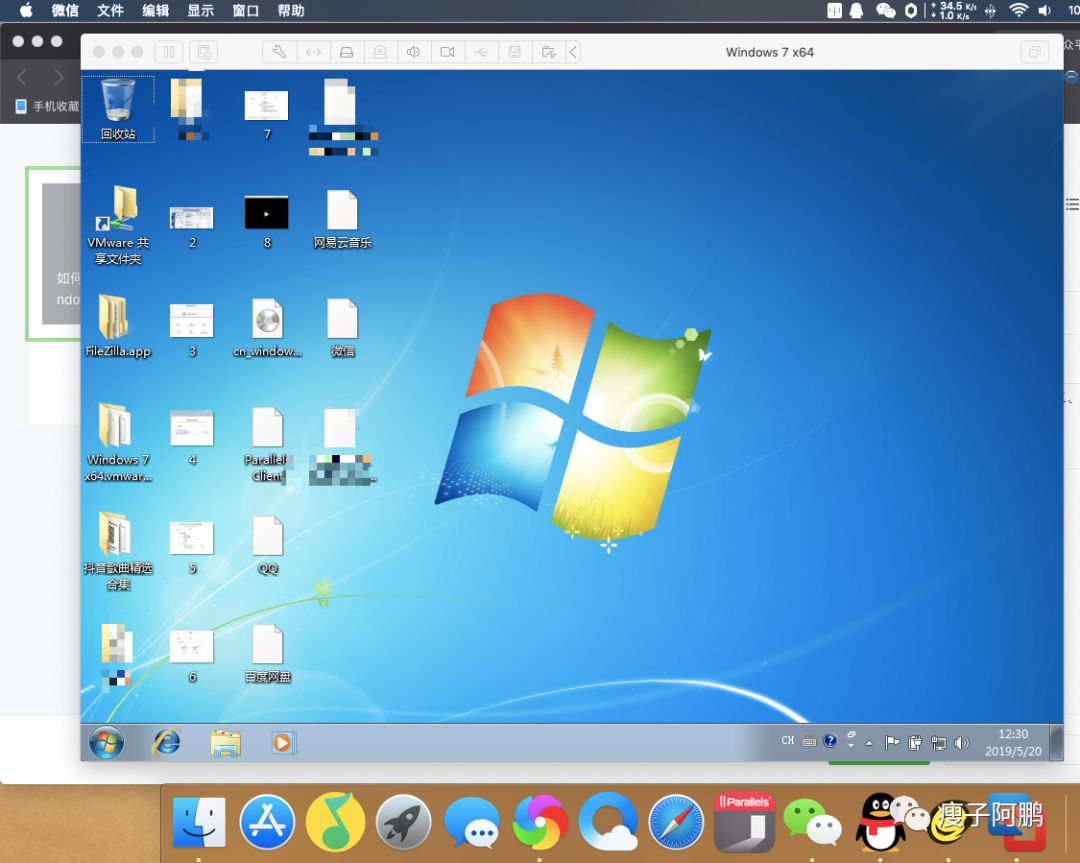This screenshot has width=1080, height=863.
Task: Open the Windows 7 Start menu
Action: click(x=106, y=742)
